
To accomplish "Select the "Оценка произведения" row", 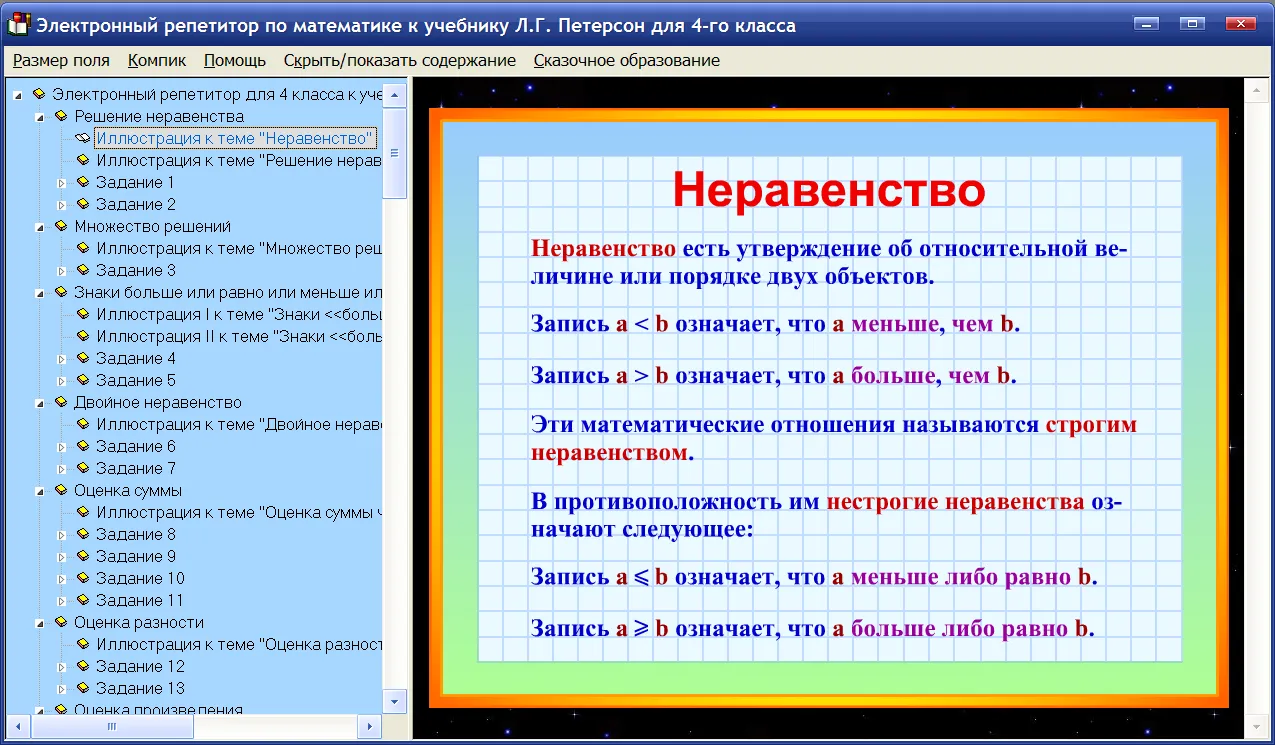I will pos(158,709).
